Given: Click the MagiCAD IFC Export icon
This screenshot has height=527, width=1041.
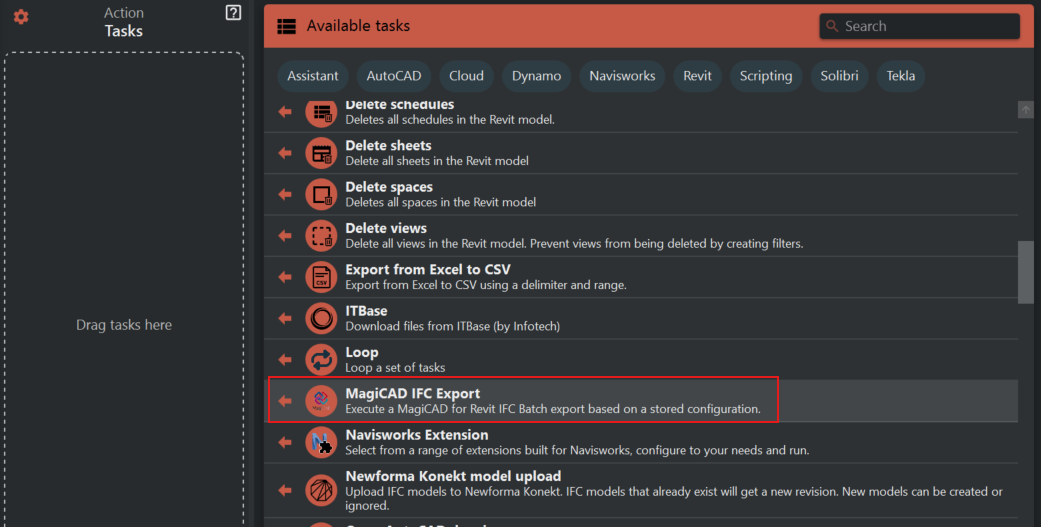Looking at the screenshot, I should (321, 401).
